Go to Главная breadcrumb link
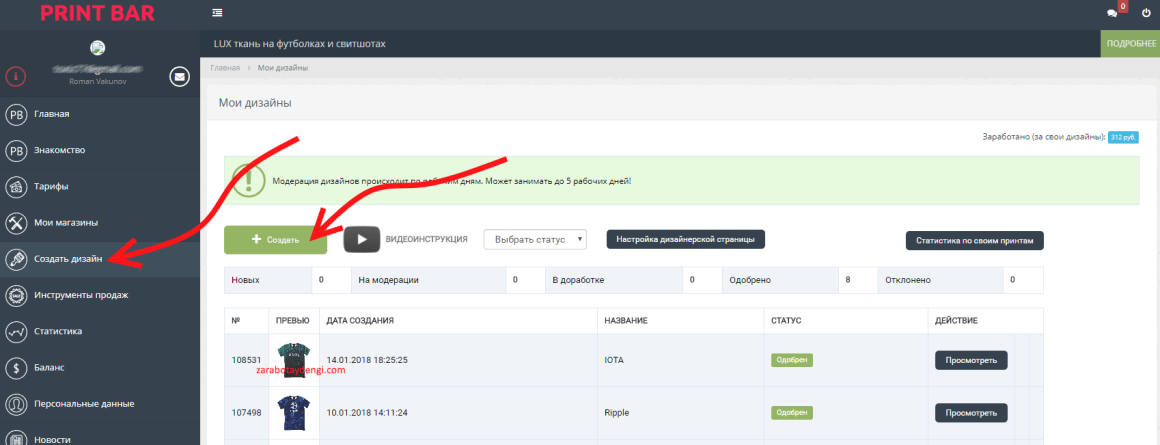Screen dimensions: 1160x445 (225, 68)
